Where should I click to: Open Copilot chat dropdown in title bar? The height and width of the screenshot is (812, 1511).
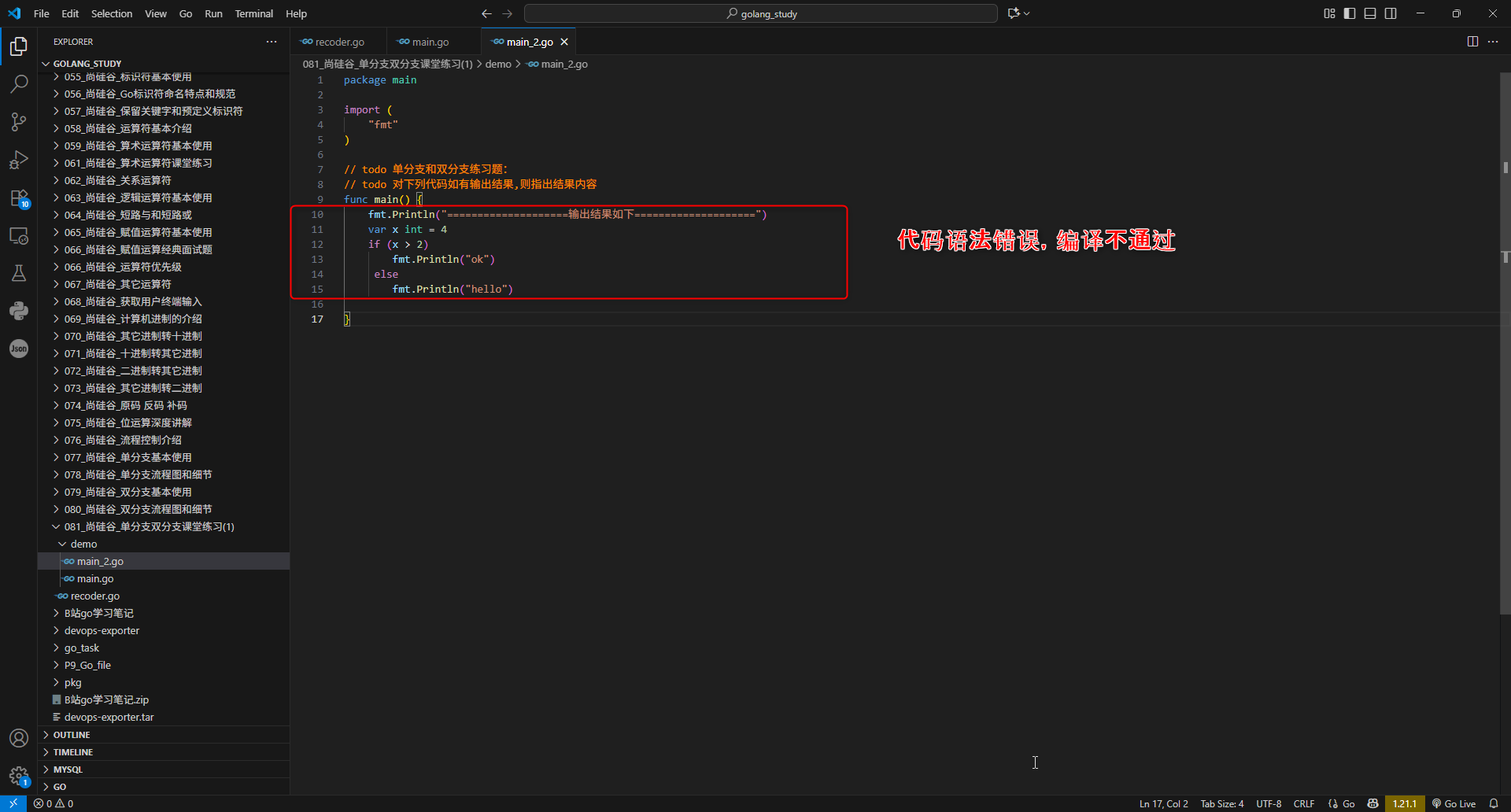pos(1019,13)
